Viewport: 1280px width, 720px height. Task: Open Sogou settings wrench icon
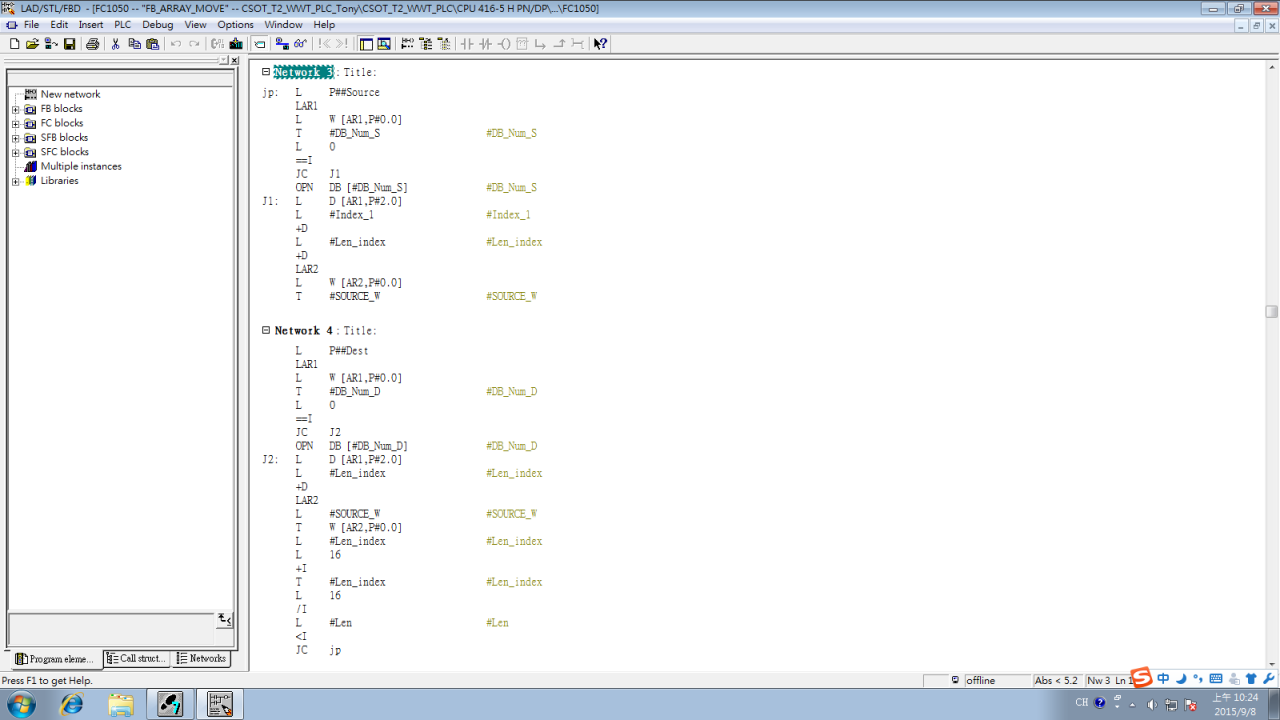(1269, 679)
